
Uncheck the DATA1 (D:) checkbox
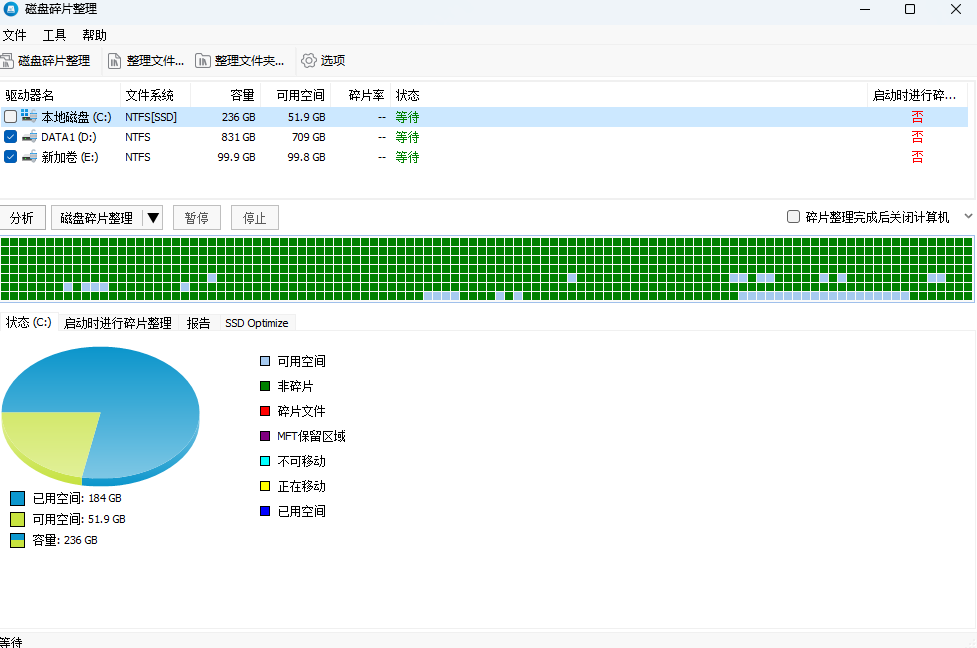(10, 137)
